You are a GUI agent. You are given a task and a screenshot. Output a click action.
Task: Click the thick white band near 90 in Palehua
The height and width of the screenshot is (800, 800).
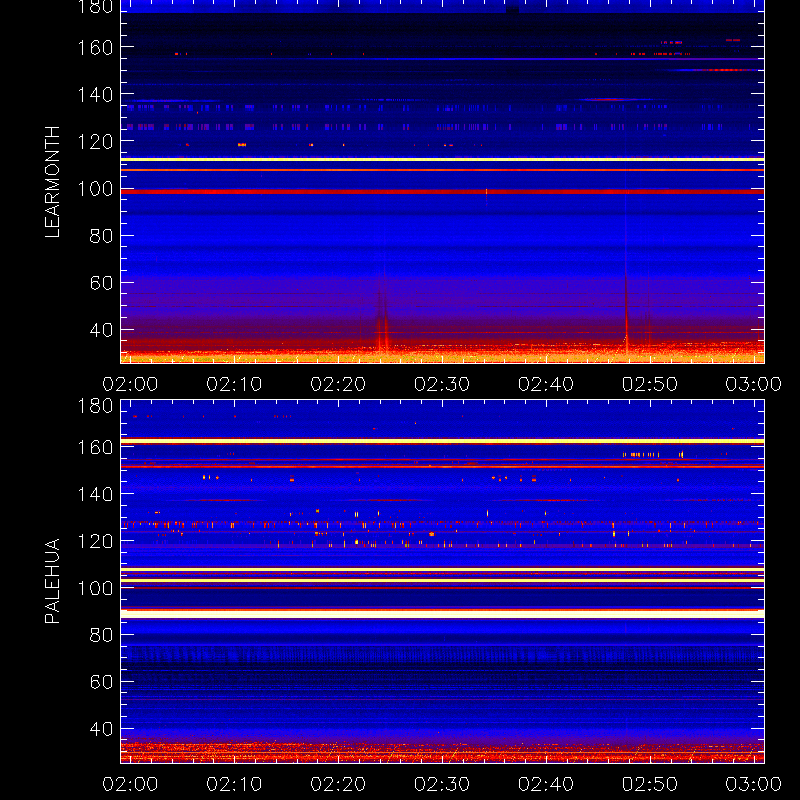tap(442, 614)
